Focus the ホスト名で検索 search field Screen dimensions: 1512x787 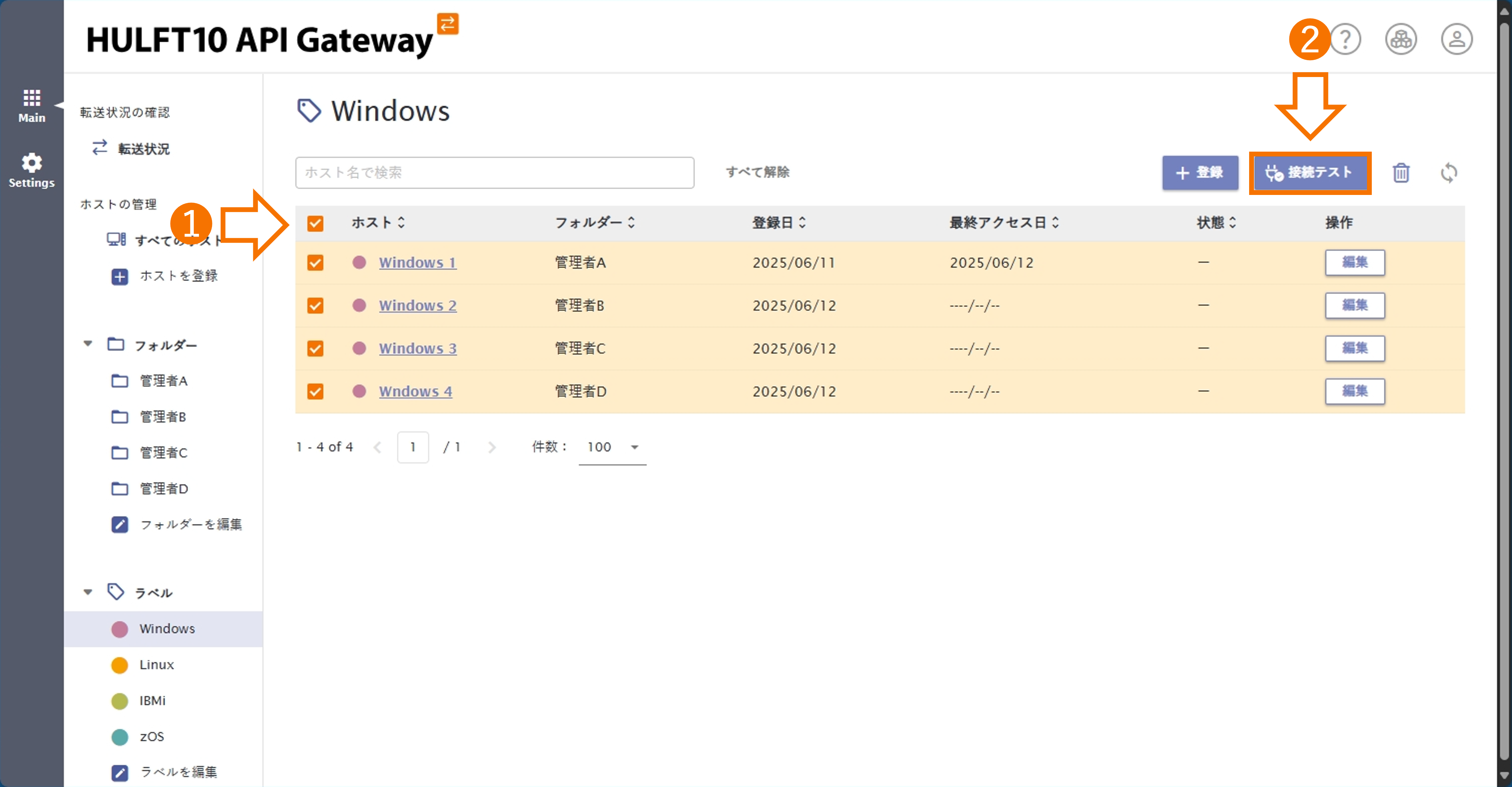pos(494,173)
